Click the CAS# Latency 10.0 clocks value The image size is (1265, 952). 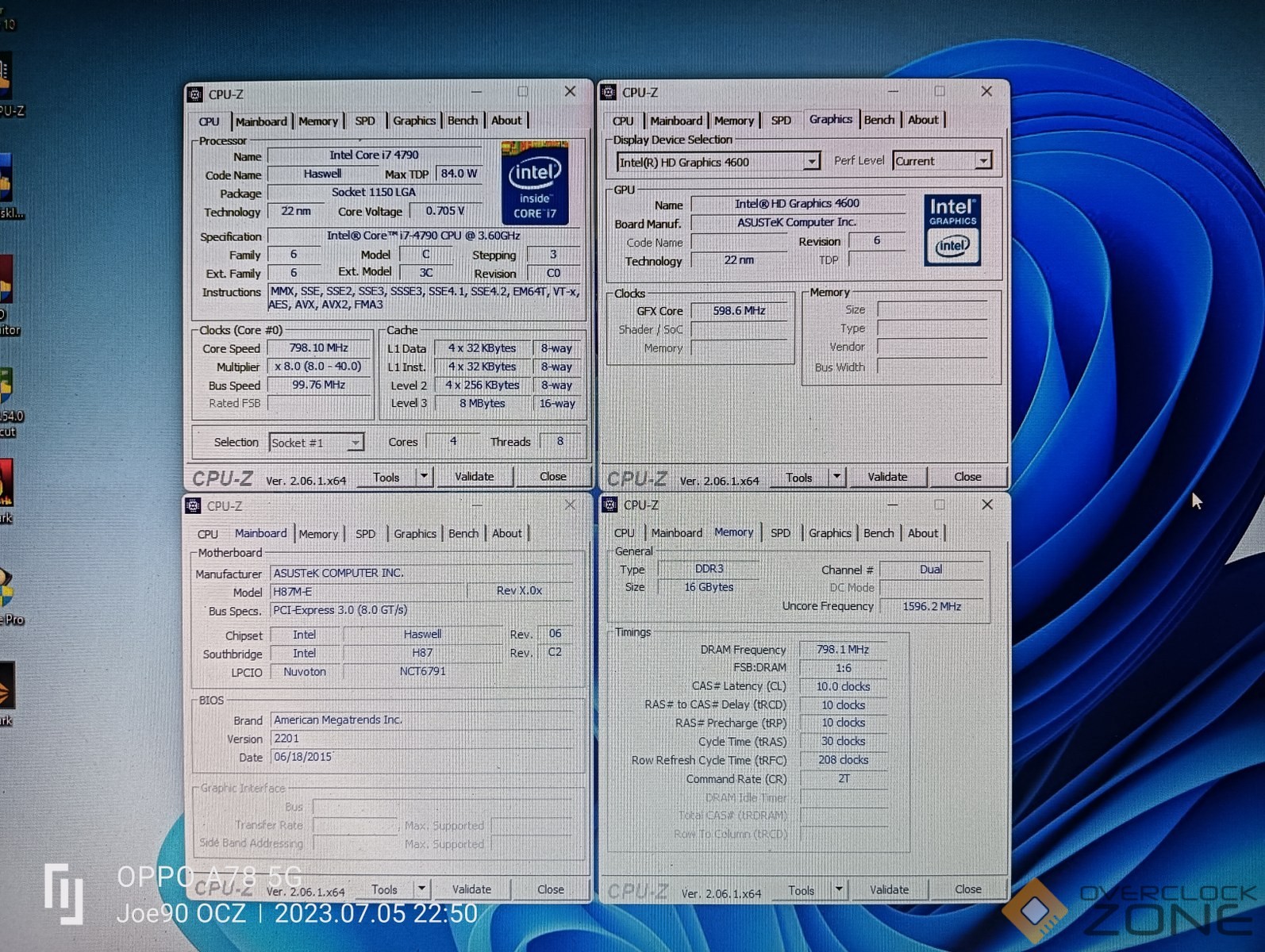[843, 686]
